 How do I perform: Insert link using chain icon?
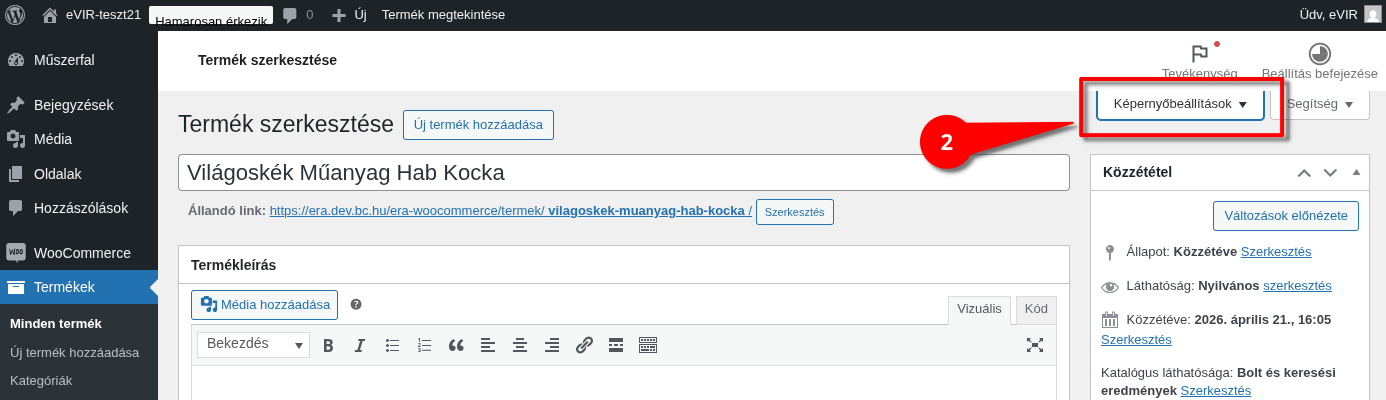pos(584,345)
